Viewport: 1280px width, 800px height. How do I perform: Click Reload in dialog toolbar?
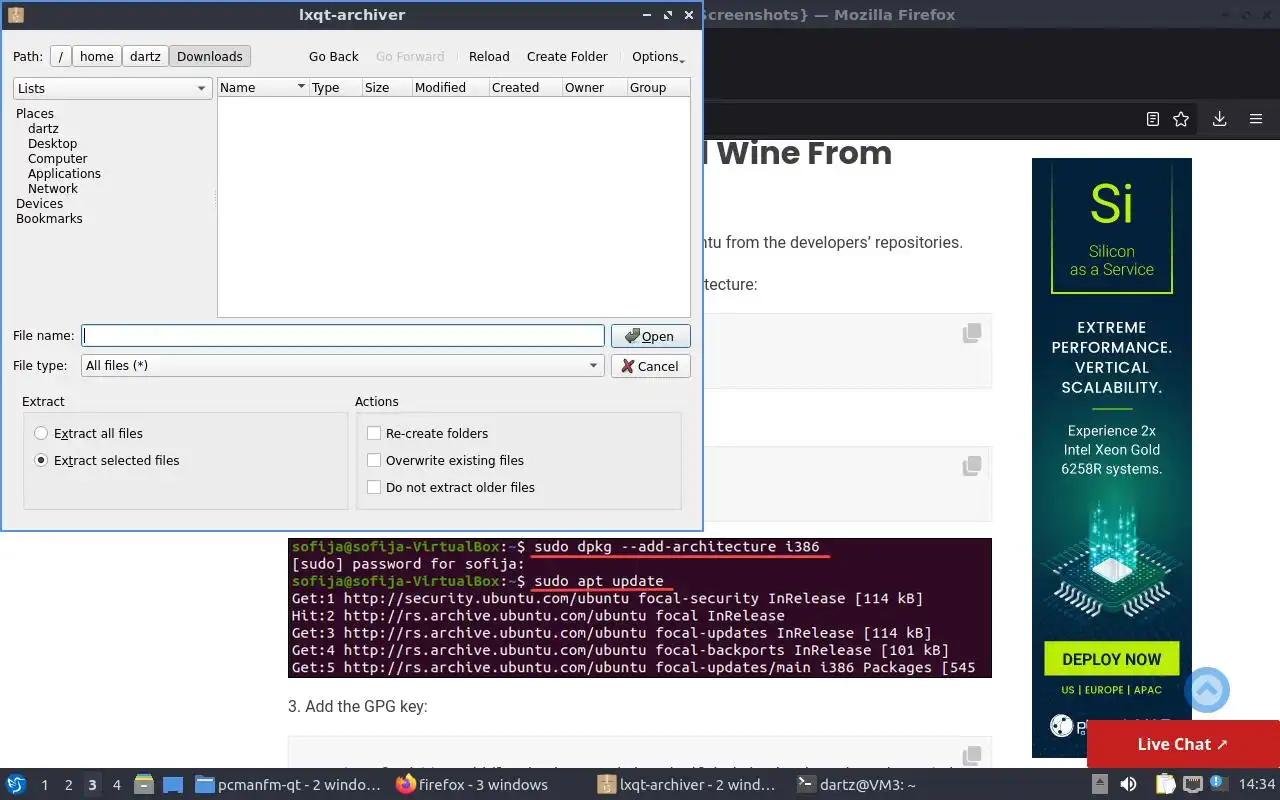[489, 57]
